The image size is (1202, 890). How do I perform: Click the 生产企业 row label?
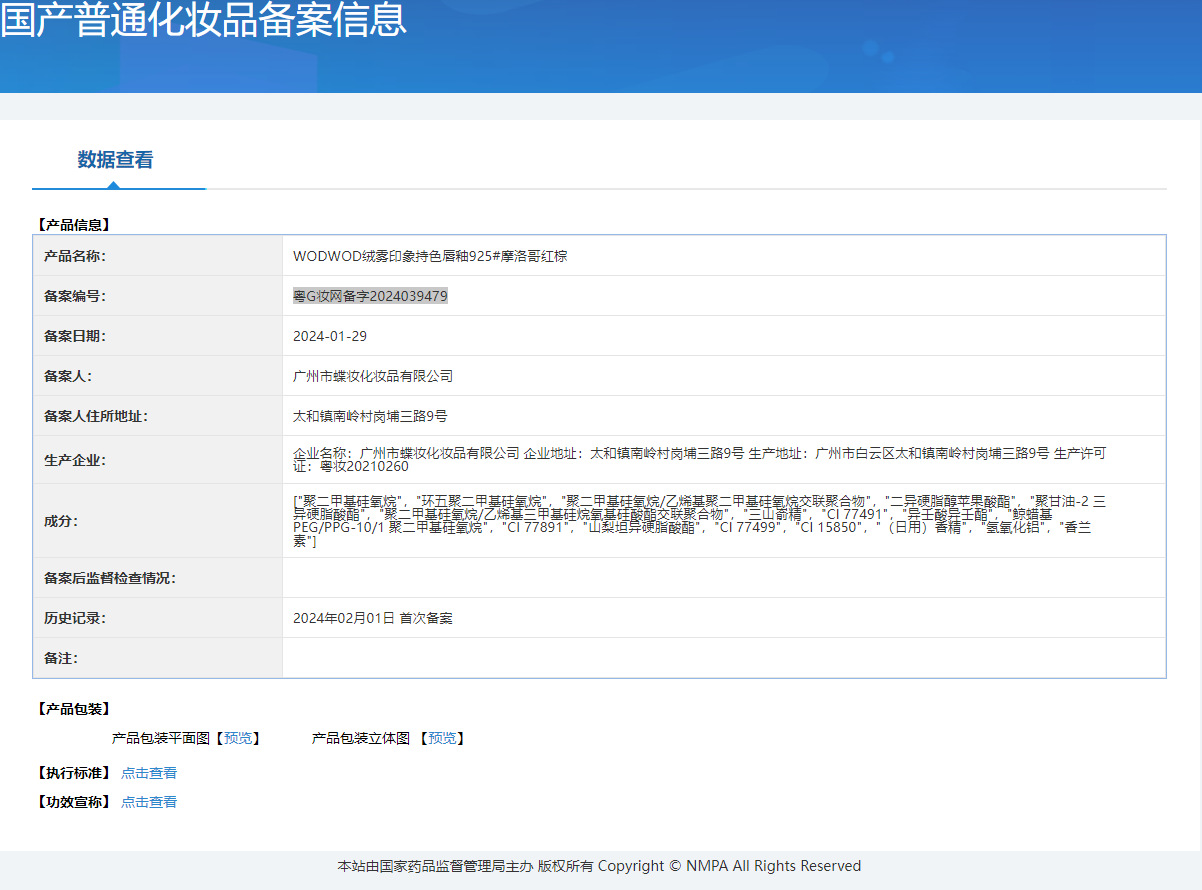[x=75, y=460]
